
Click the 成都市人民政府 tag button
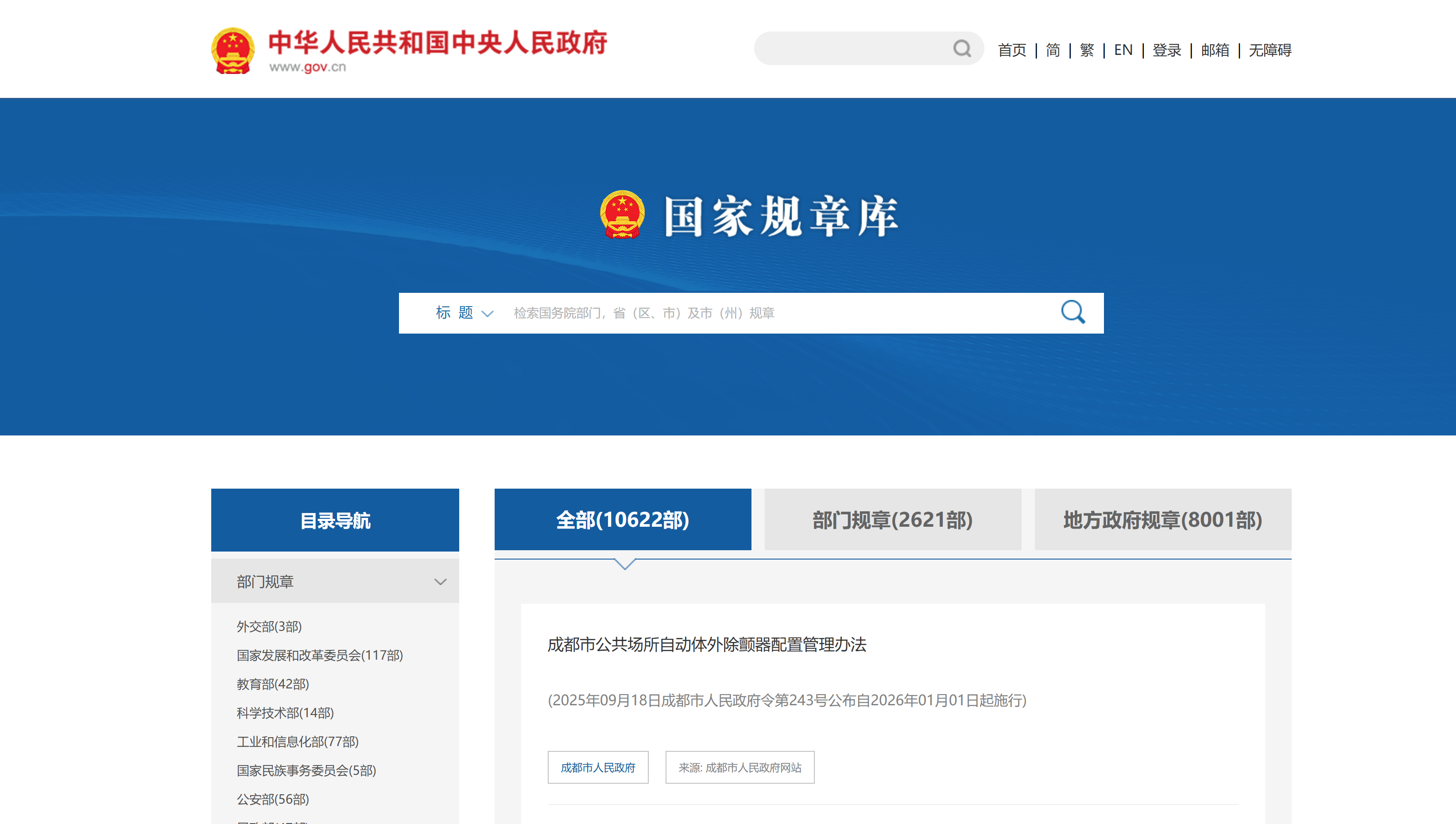pyautogui.click(x=597, y=767)
